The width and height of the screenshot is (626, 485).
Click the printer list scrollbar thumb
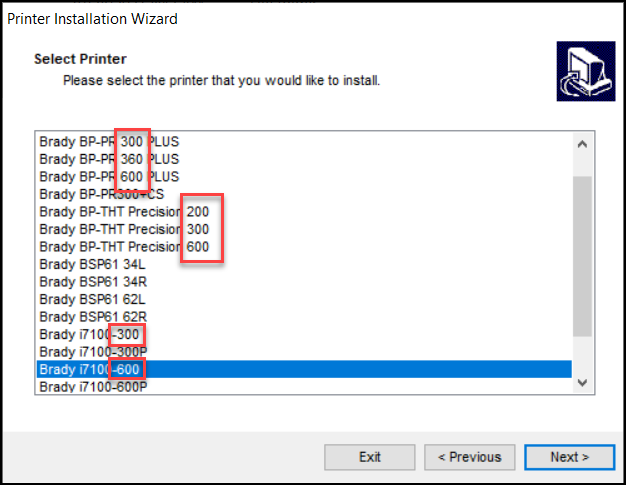581,255
